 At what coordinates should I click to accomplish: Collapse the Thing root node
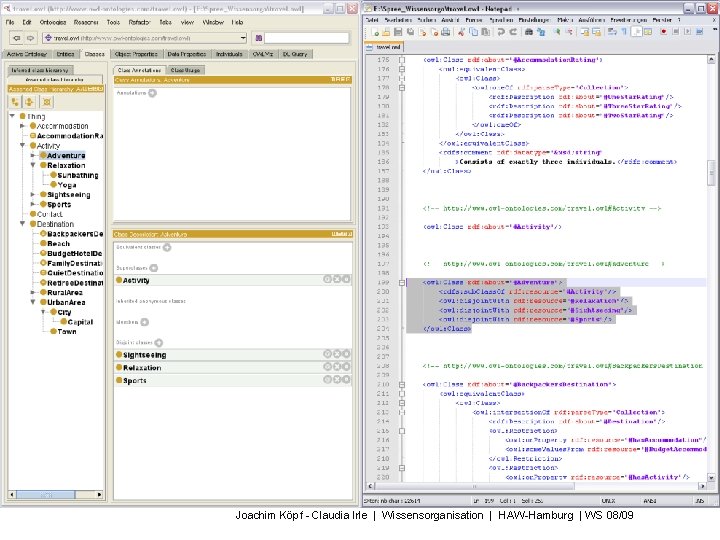coord(12,116)
